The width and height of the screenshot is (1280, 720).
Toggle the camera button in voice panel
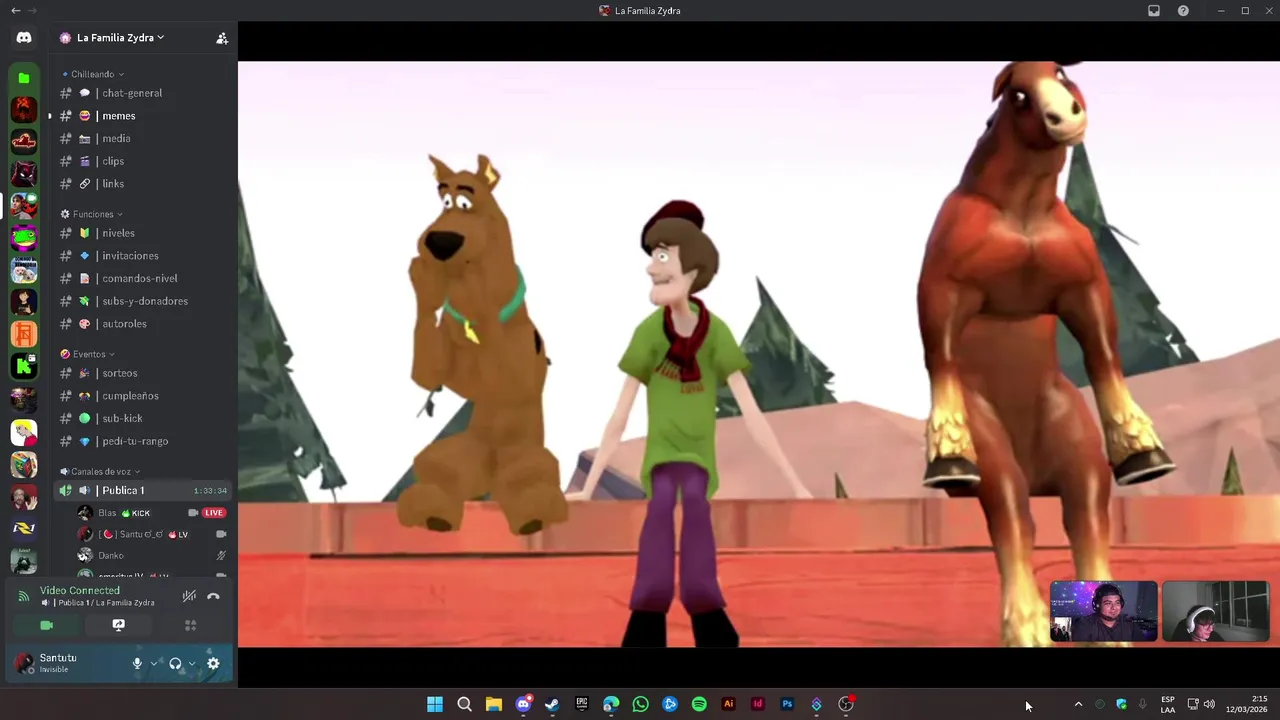pos(46,625)
